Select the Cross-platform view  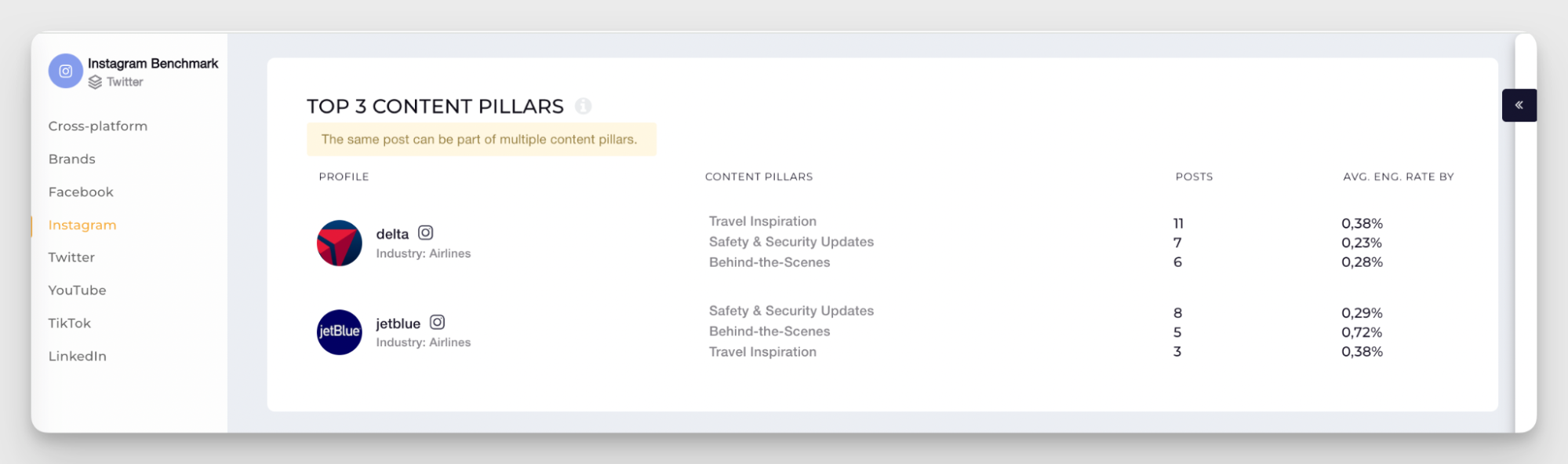[98, 126]
